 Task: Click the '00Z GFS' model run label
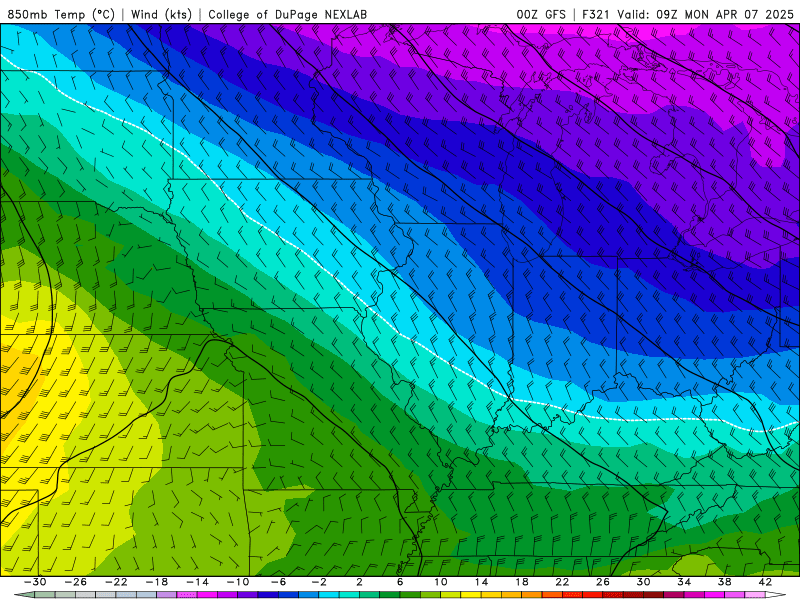click(x=541, y=14)
